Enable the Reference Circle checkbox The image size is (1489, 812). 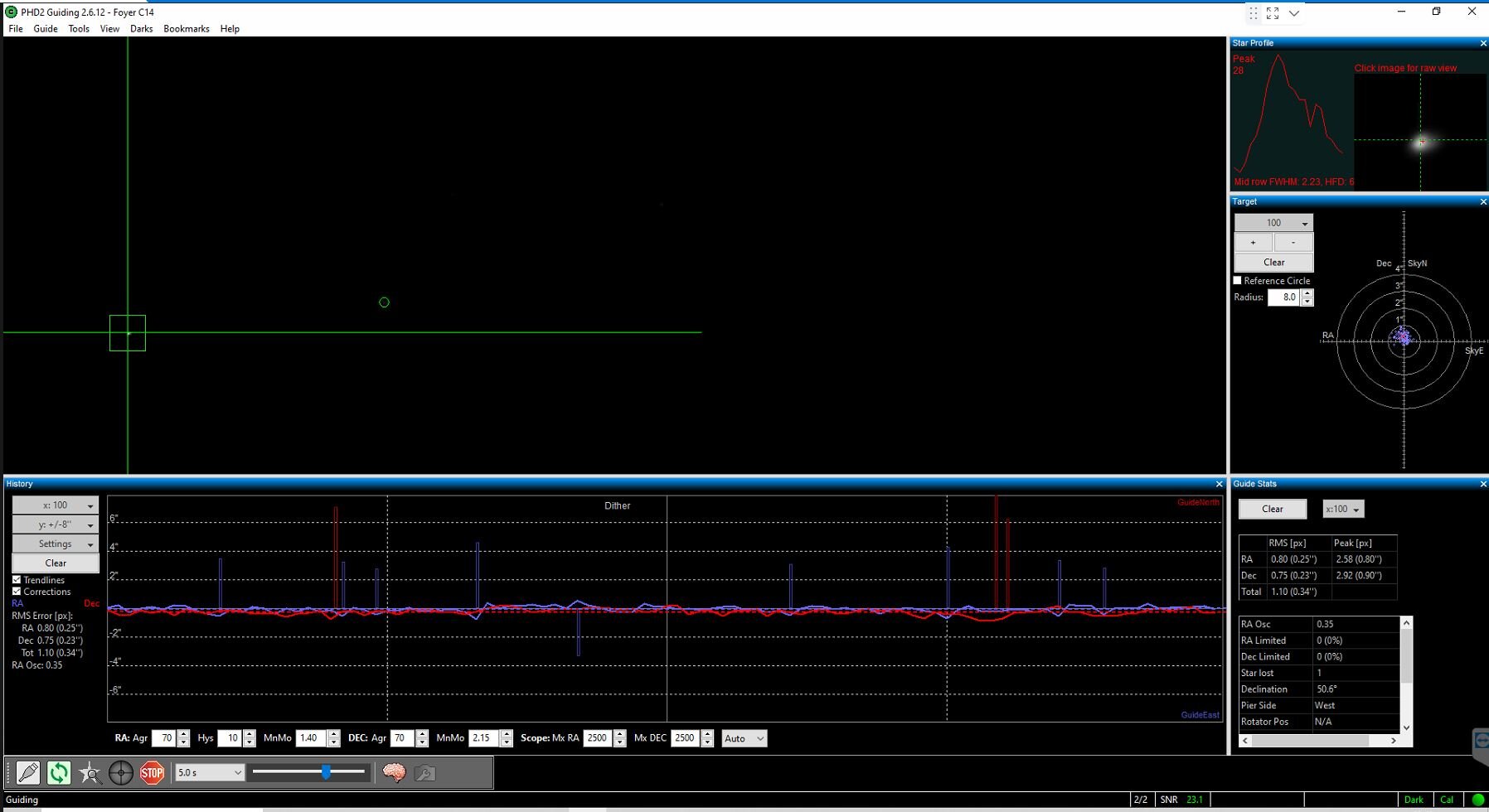(1238, 281)
